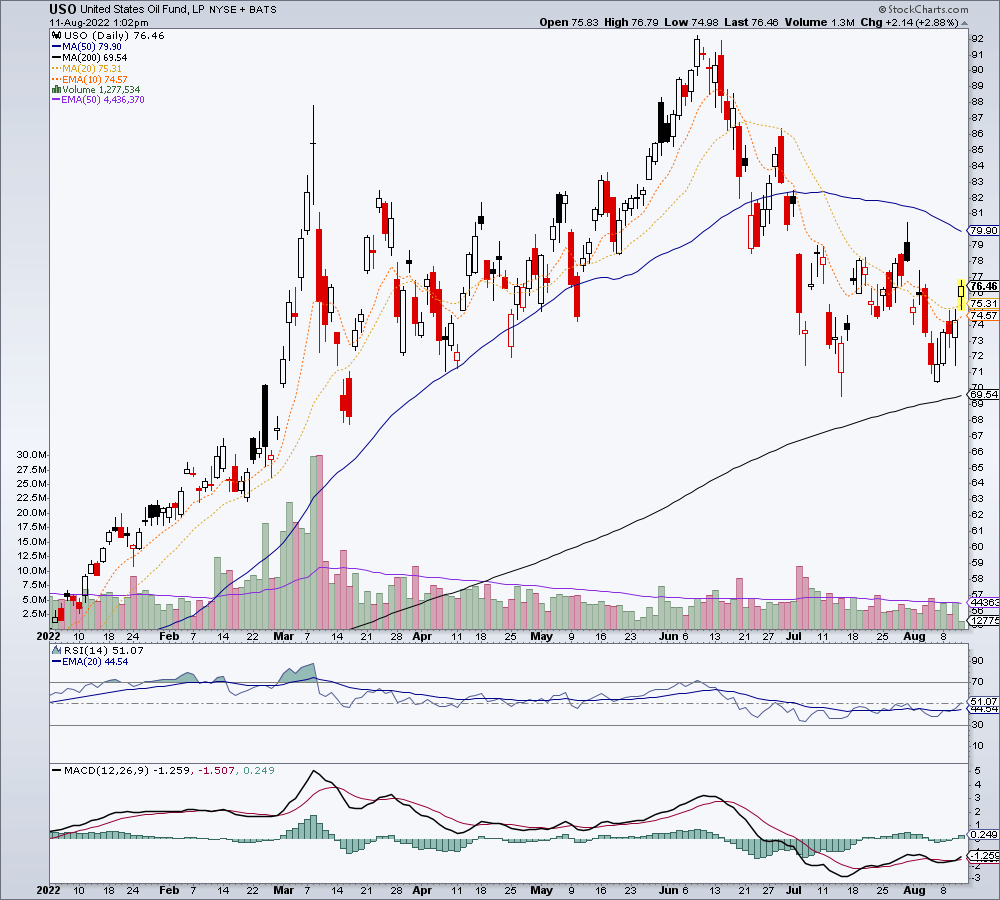Screen dimensions: 1000x900
Task: Click the candlestick icon beside USO (Daily)
Action: (57, 36)
